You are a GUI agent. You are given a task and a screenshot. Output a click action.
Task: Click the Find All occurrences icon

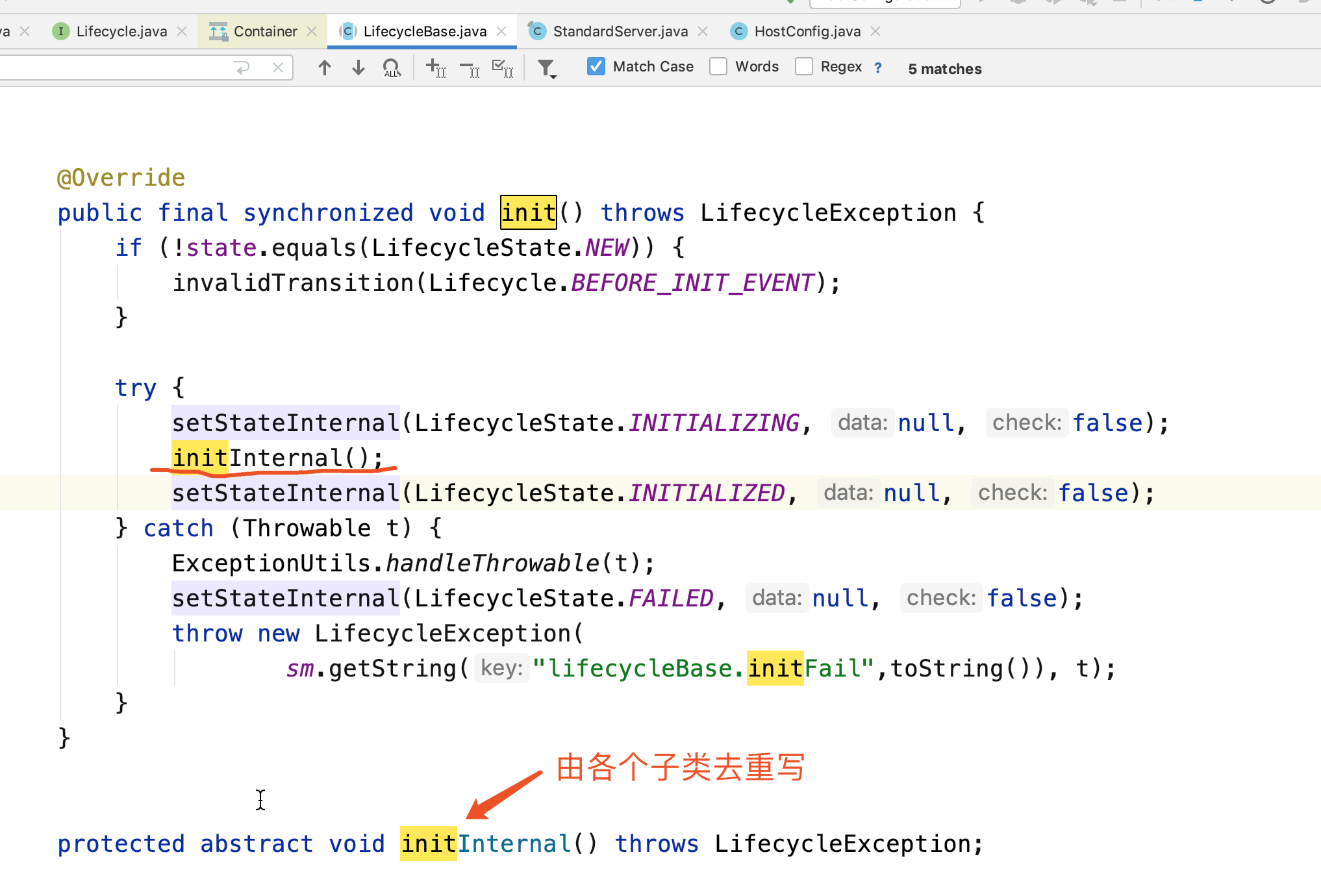tap(392, 68)
